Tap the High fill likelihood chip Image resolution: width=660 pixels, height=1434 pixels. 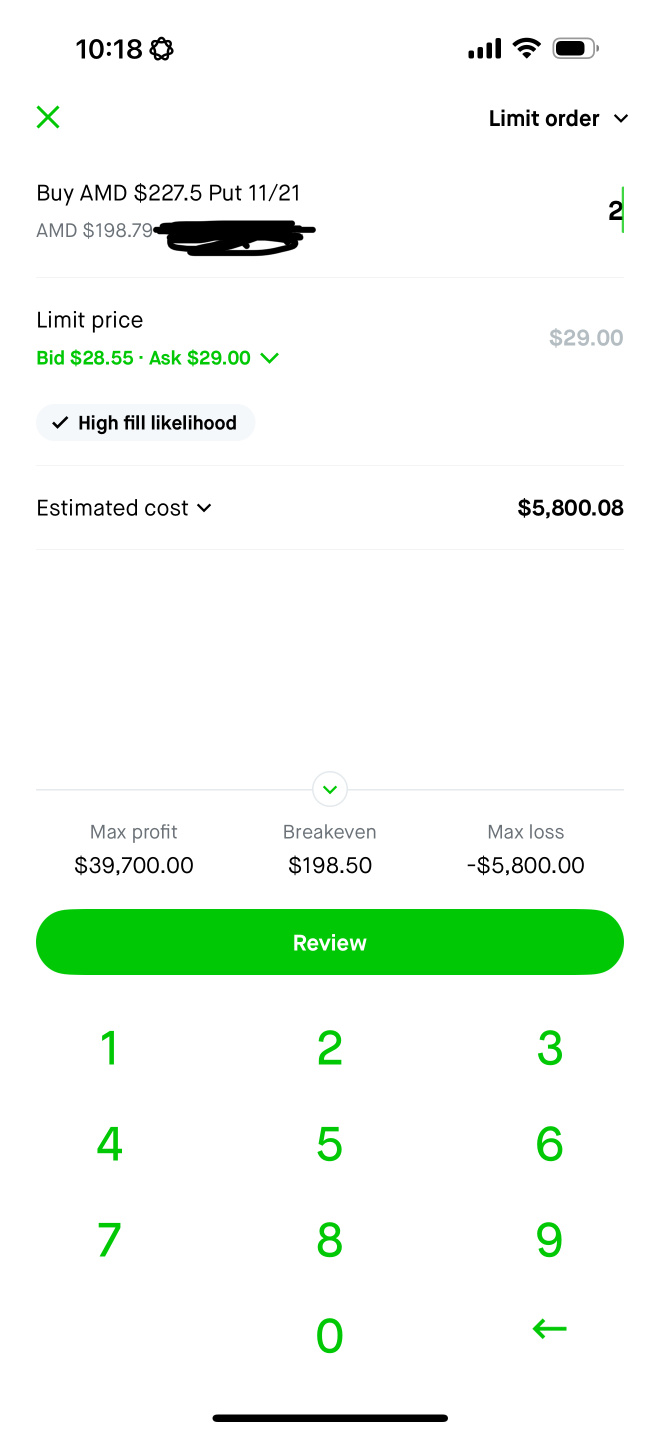146,423
